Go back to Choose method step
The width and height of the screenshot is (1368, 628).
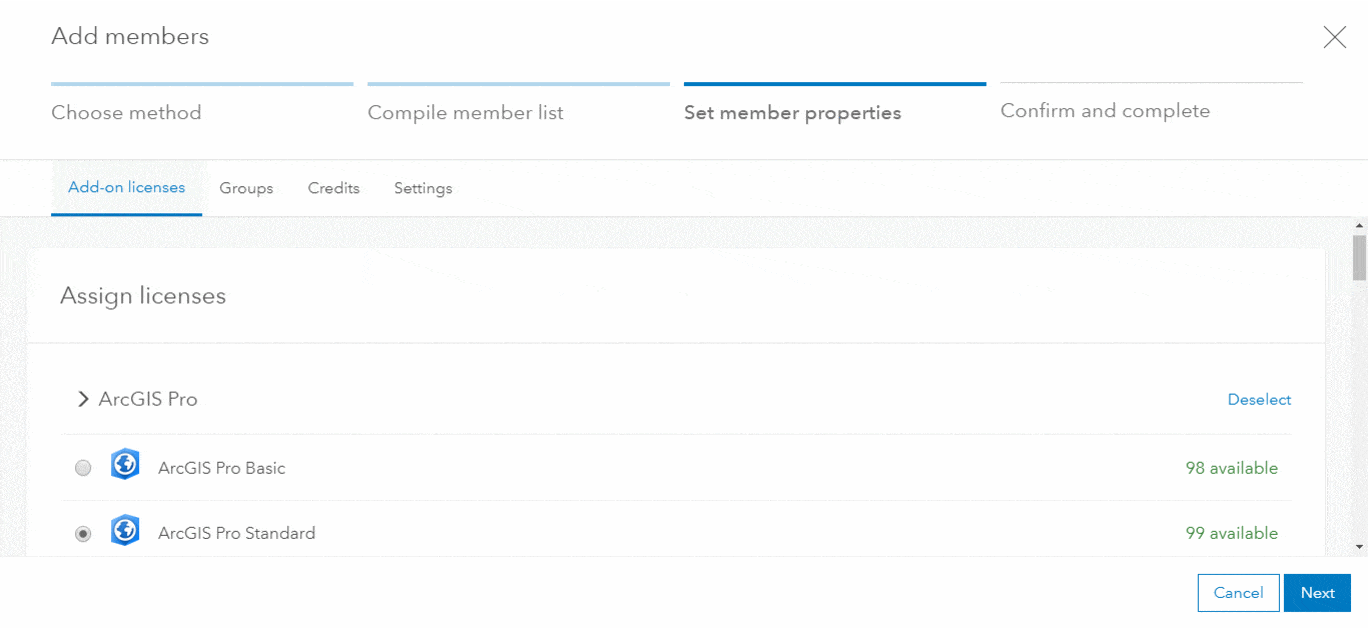(127, 112)
